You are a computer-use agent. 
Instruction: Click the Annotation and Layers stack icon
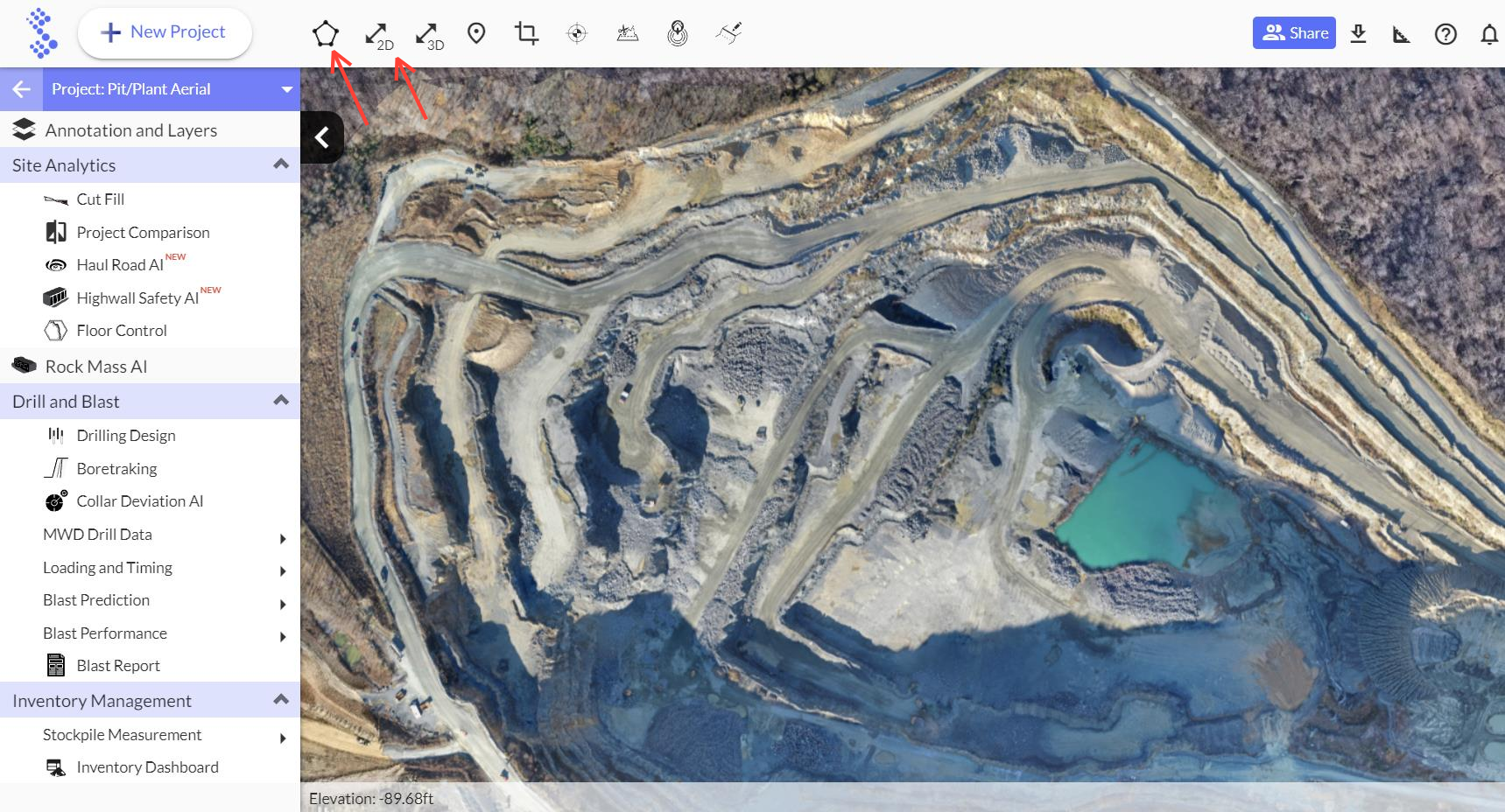tap(24, 129)
